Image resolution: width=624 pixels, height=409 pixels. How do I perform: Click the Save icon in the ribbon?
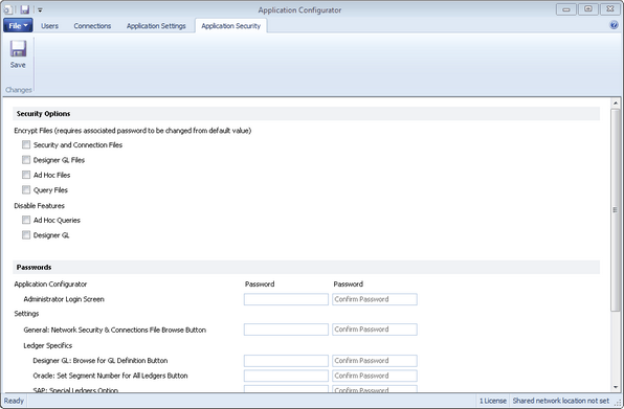(18, 50)
